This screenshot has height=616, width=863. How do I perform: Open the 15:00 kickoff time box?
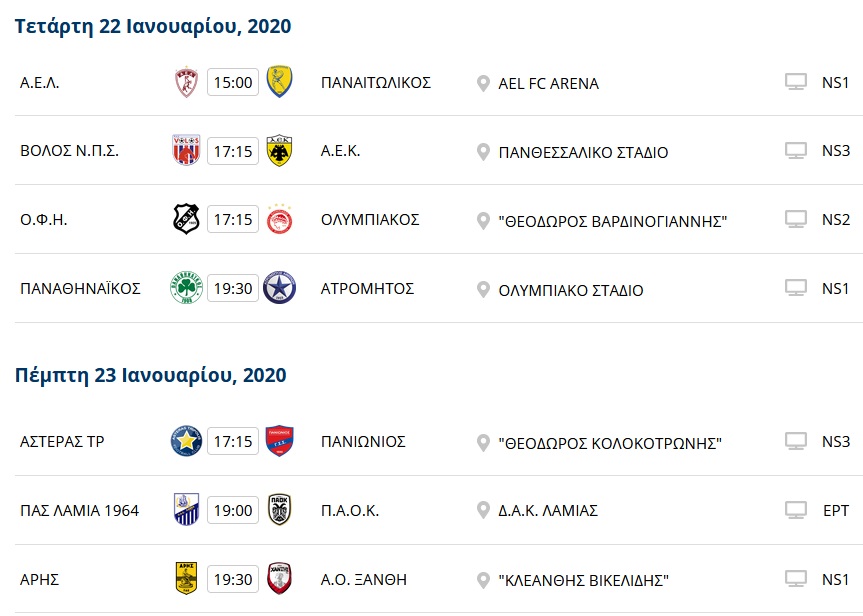[233, 82]
